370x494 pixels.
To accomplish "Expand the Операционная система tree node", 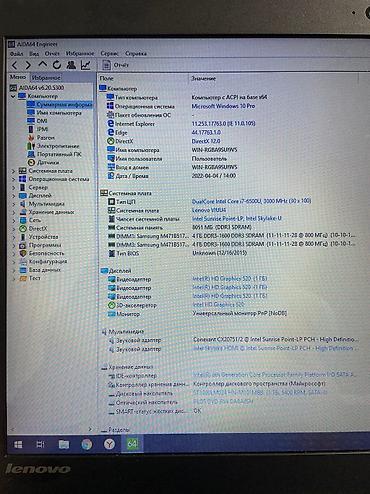I will (x=13, y=179).
